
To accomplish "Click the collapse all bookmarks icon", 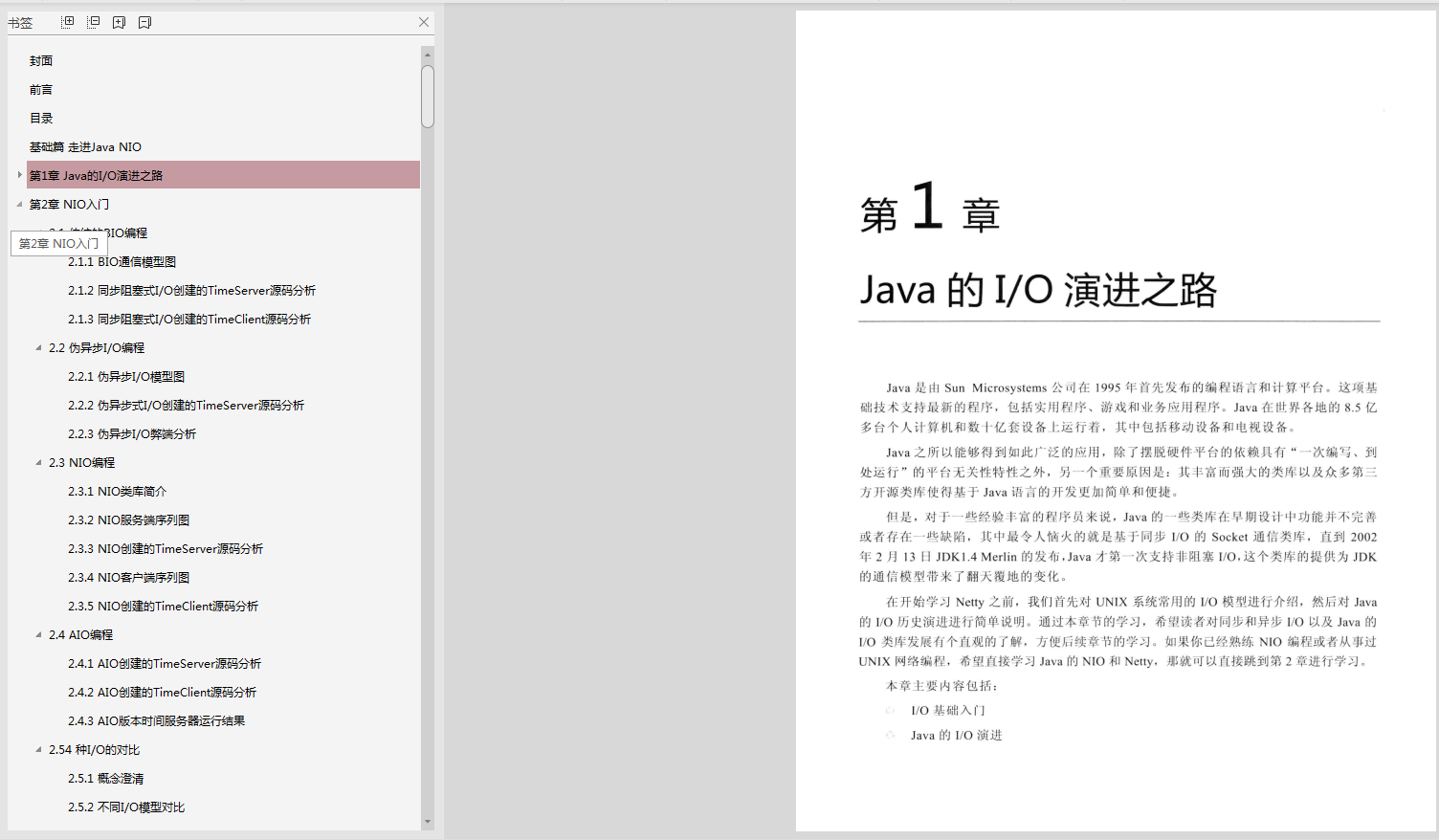I will point(94,22).
